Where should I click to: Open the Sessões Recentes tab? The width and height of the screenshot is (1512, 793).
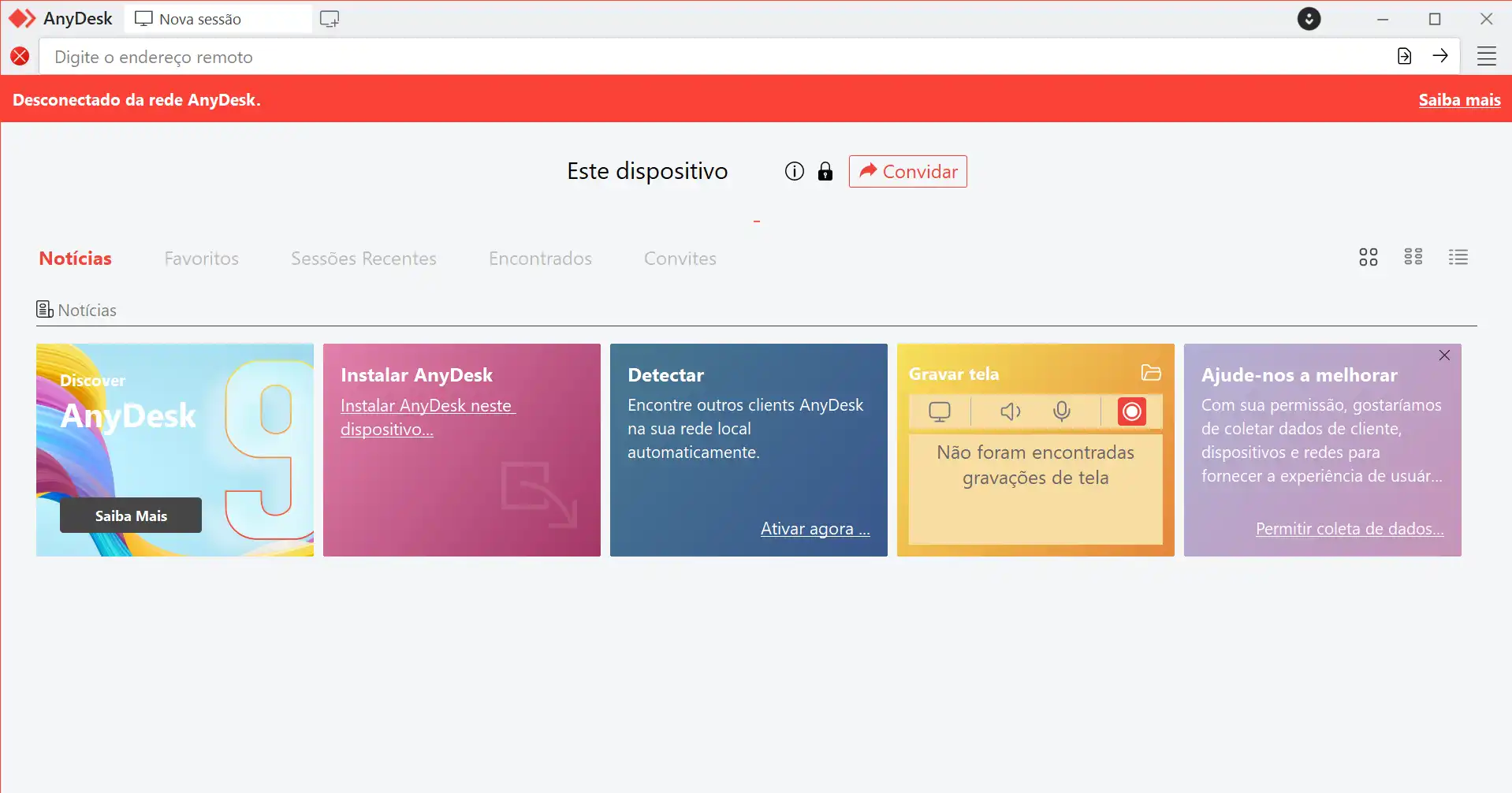(x=363, y=259)
